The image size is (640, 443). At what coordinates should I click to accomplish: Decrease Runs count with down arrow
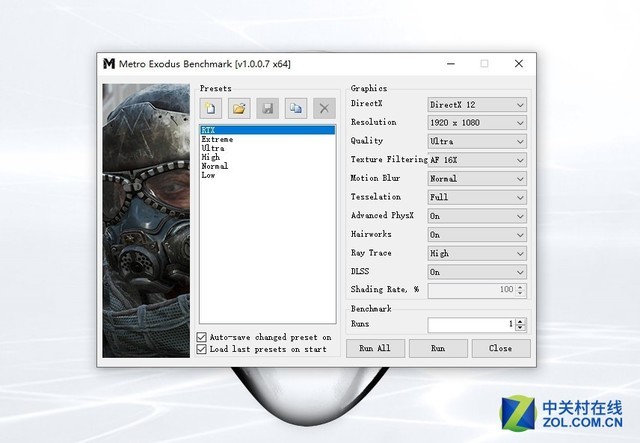coord(520,328)
